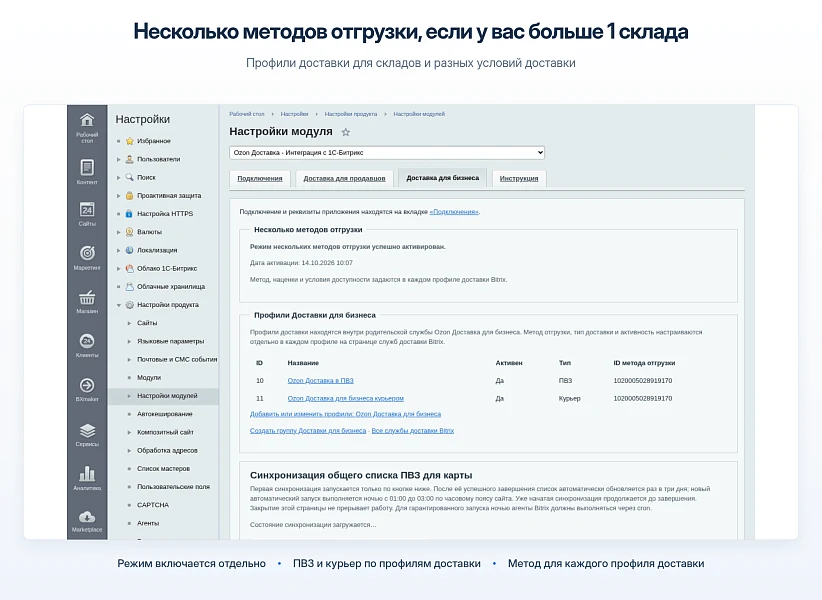
Task: Click ID 10 table cell
Action: pyautogui.click(x=259, y=380)
